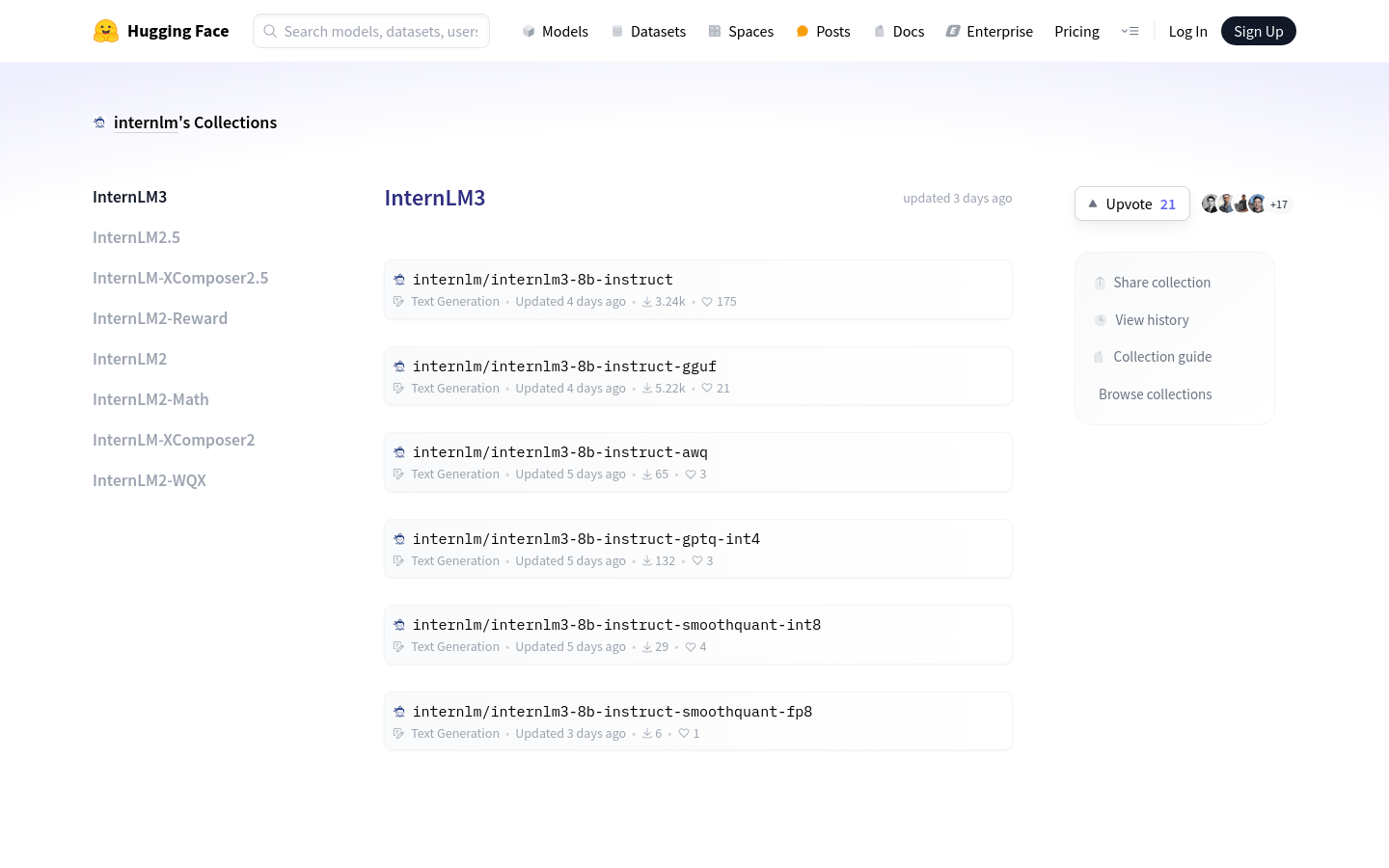Click the Collection guide book icon

pyautogui.click(x=1099, y=357)
